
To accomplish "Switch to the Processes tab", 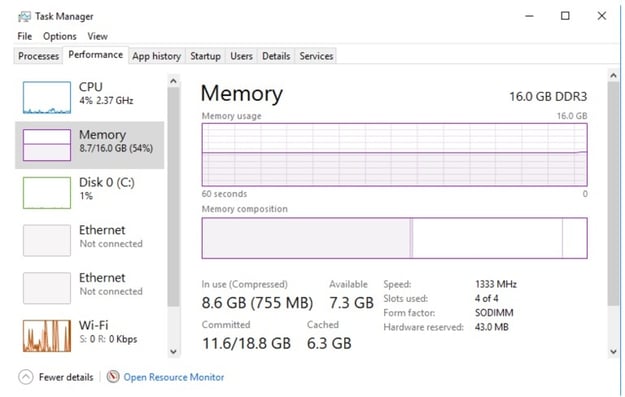I will click(x=39, y=56).
